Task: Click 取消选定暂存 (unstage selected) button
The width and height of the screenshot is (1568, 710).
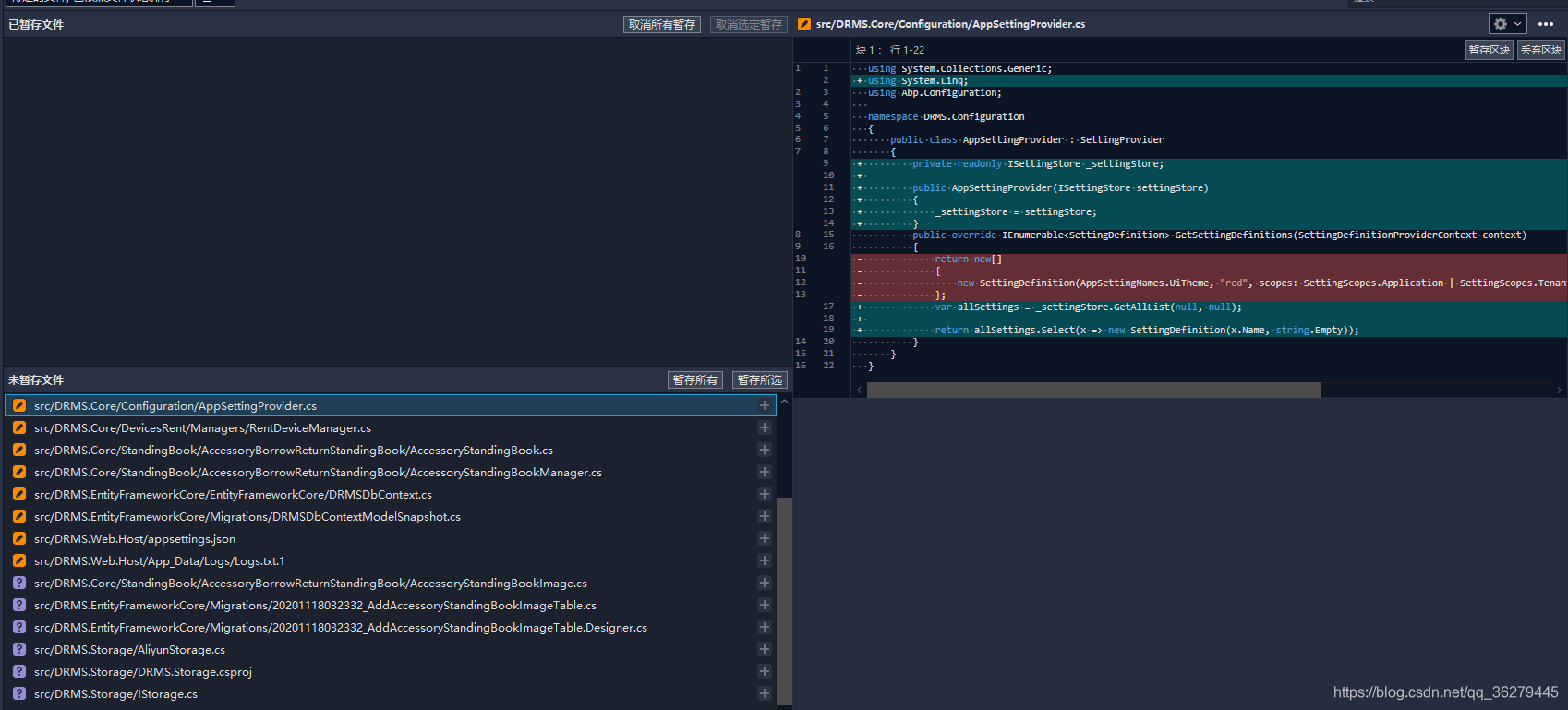Action: click(749, 25)
